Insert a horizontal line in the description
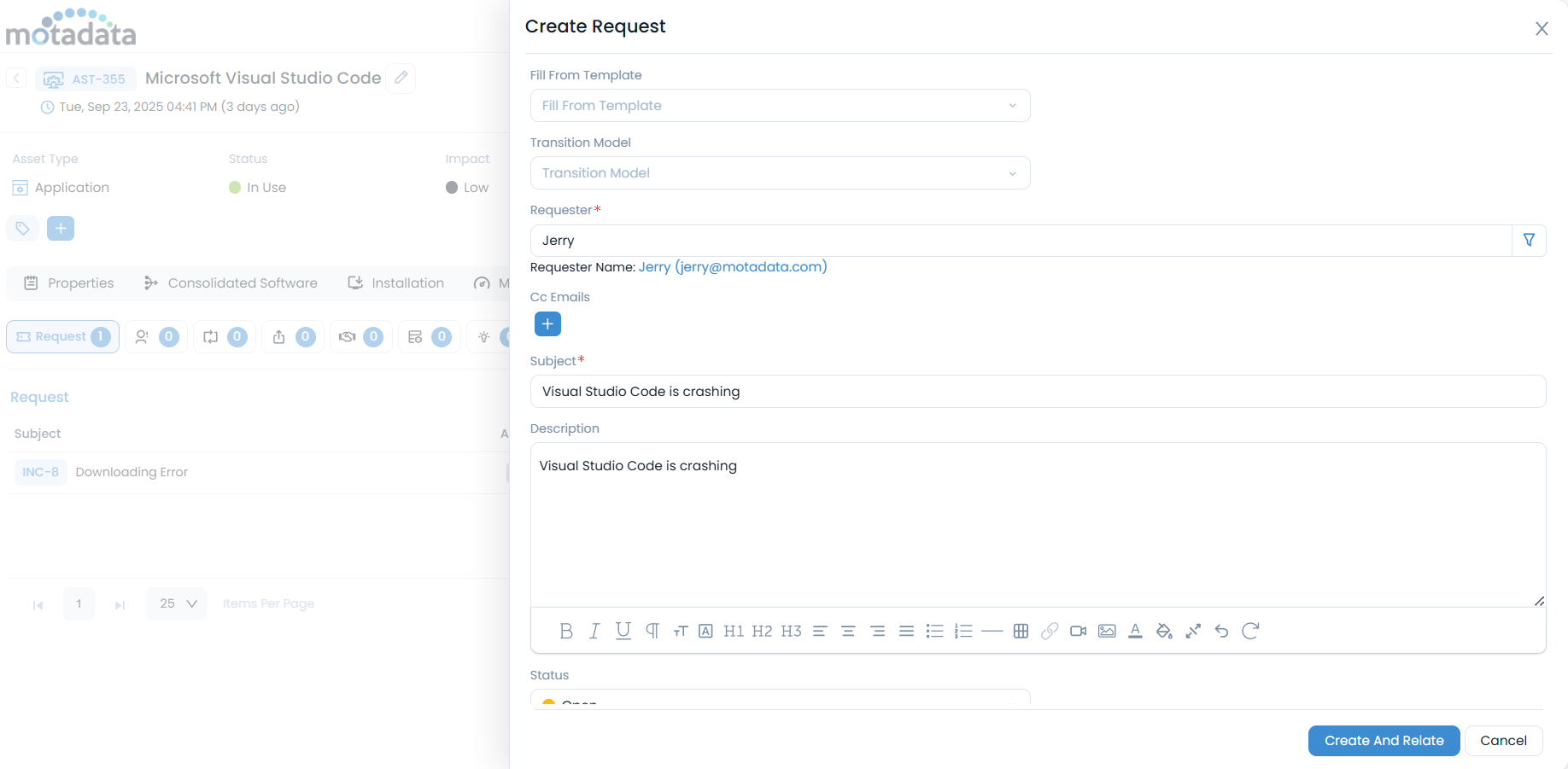 [x=992, y=631]
